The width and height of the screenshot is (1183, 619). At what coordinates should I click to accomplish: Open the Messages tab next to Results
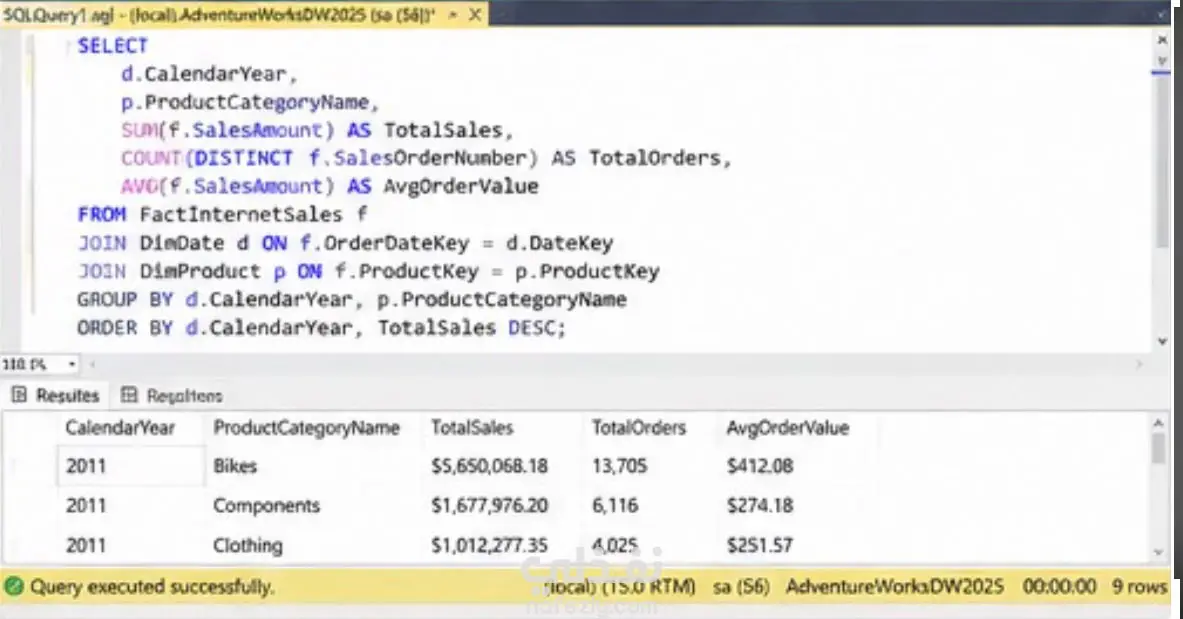point(172,396)
